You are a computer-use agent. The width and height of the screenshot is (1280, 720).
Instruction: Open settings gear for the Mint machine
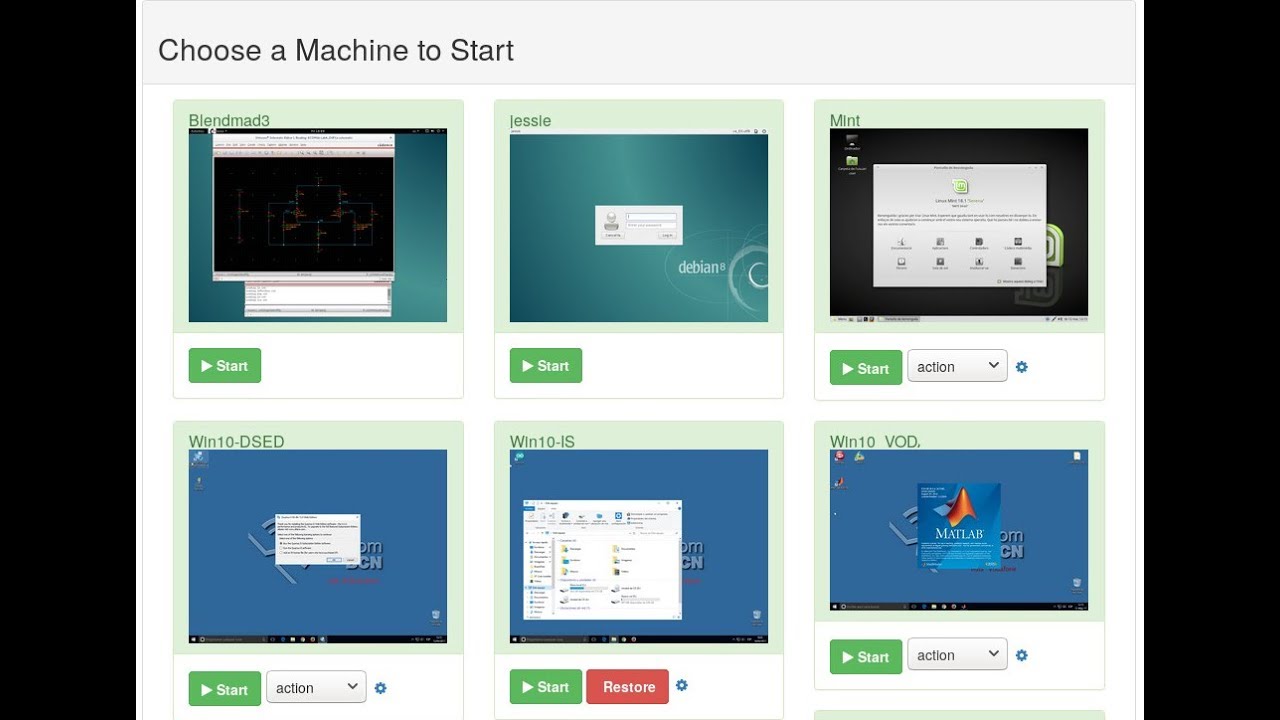coord(1021,367)
